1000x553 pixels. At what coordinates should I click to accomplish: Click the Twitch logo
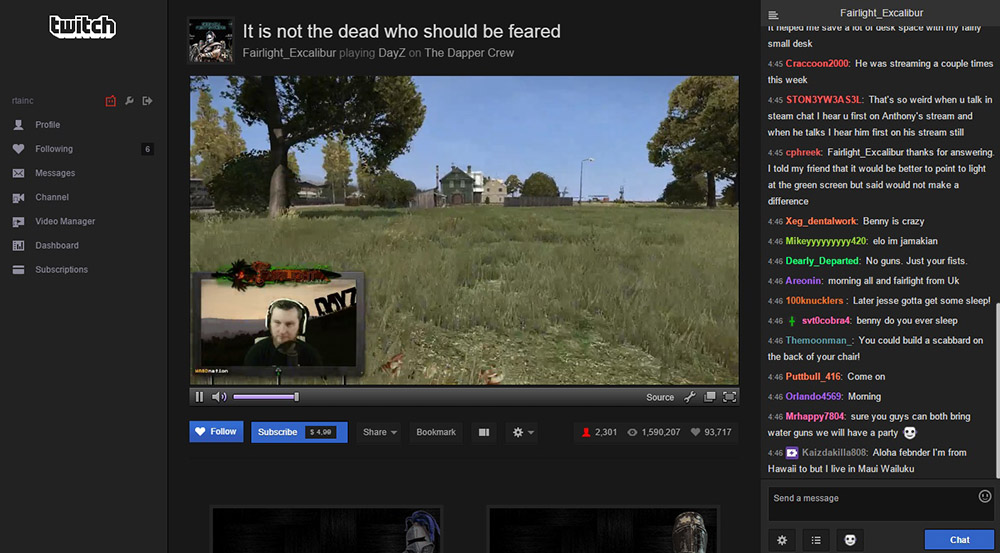click(x=83, y=27)
